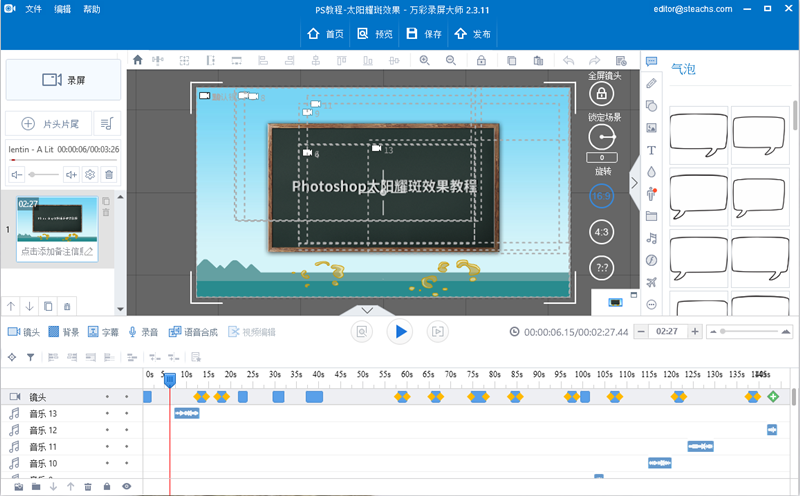
Task: Click the home icon on canvas toolbar
Action: (138, 60)
